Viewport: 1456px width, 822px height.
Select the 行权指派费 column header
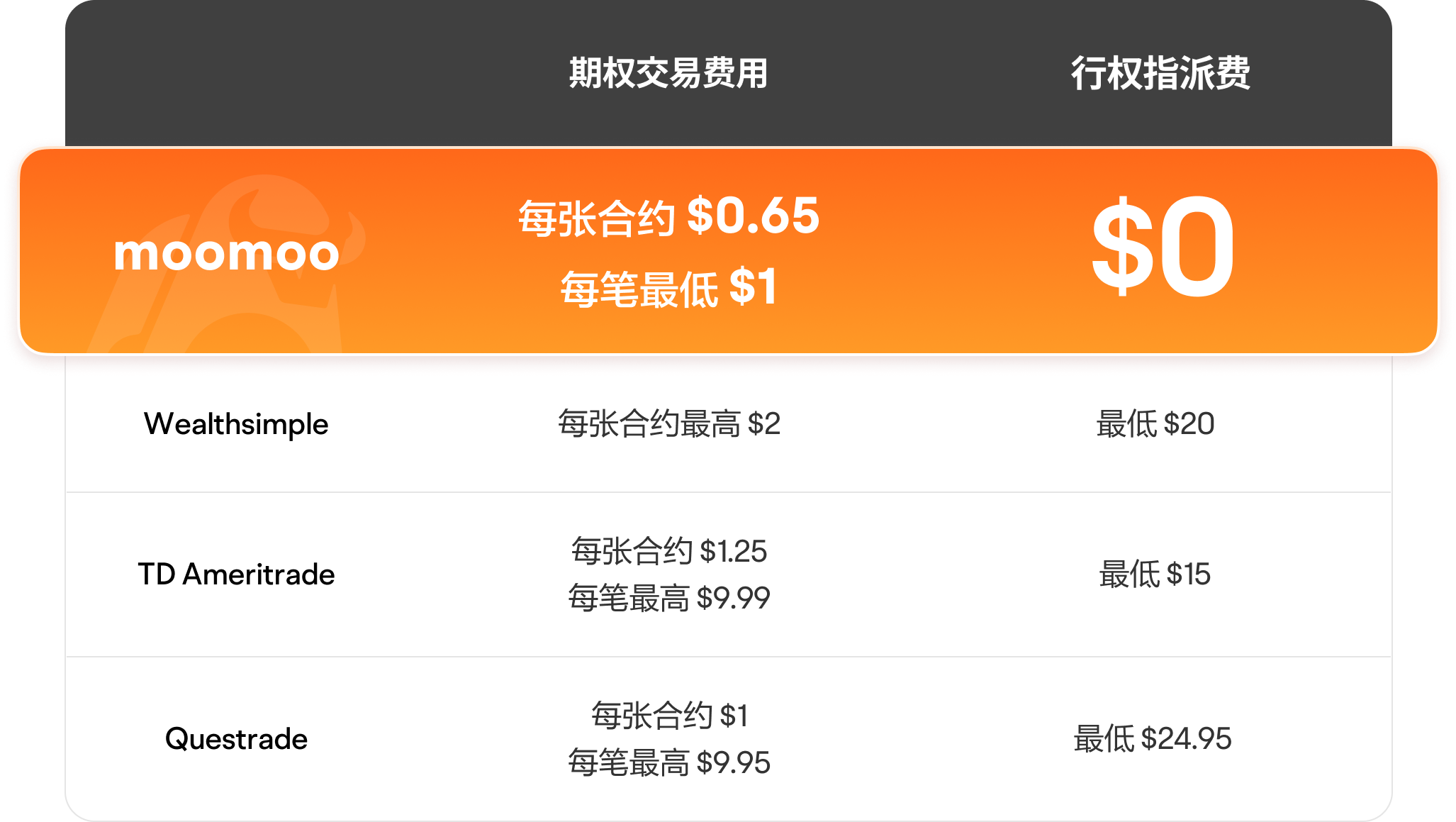[1160, 73]
